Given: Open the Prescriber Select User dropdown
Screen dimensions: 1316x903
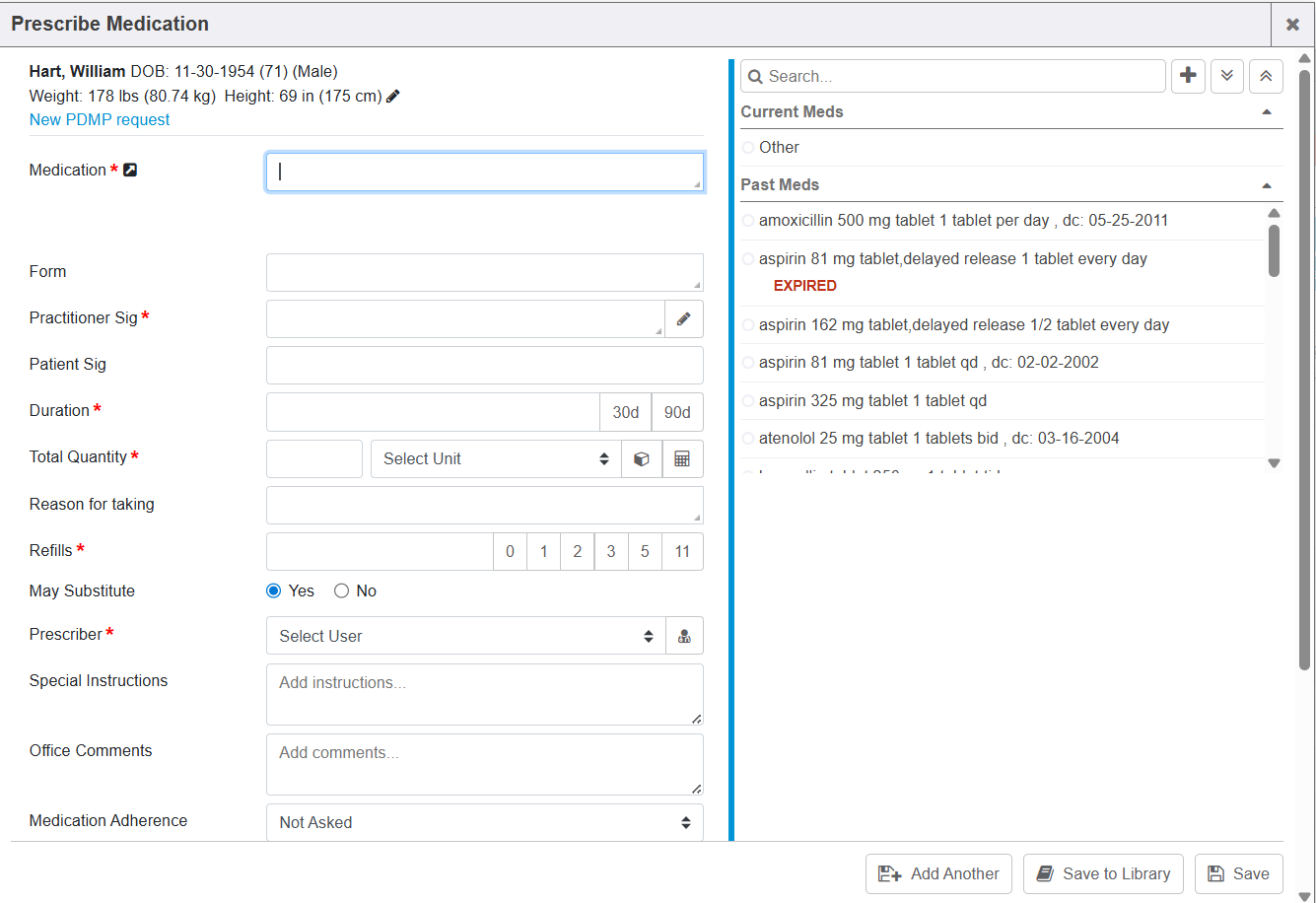Looking at the screenshot, I should pos(465,636).
